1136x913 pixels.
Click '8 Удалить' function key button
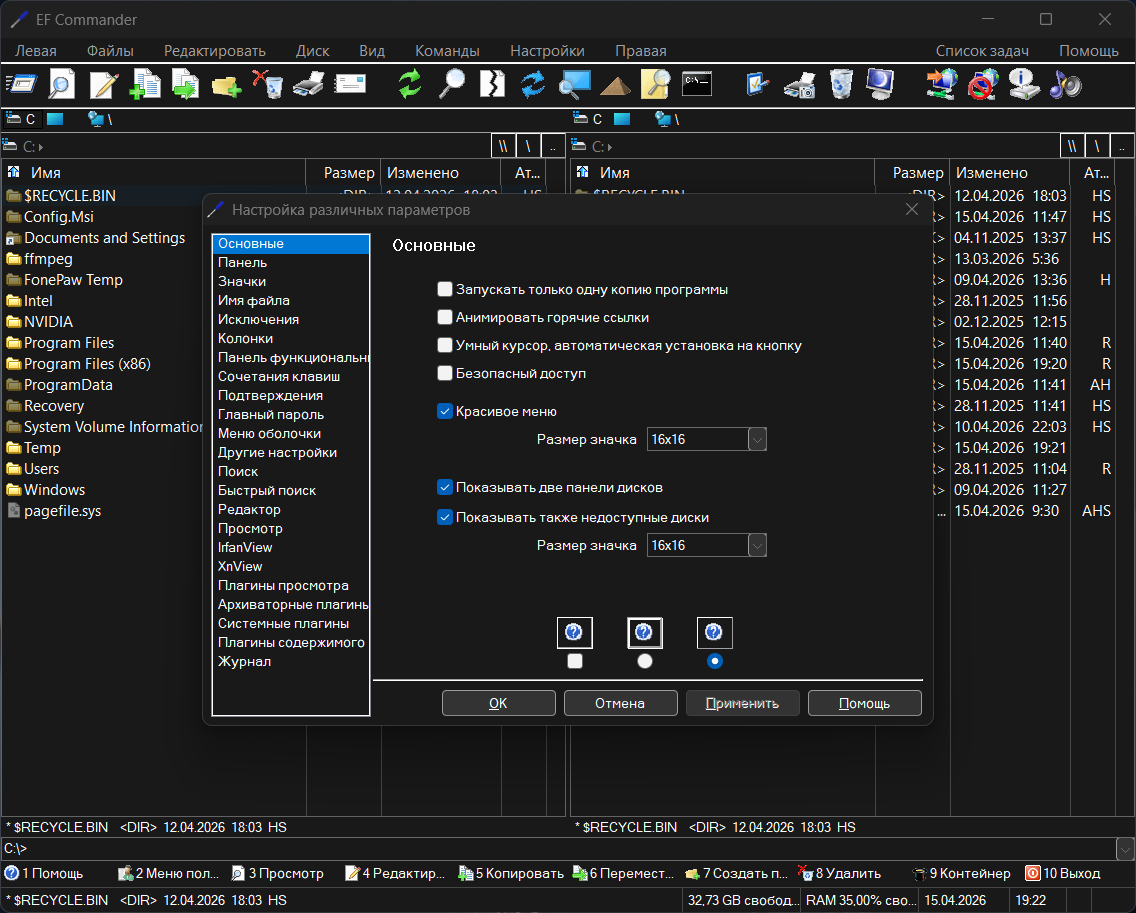click(x=840, y=873)
